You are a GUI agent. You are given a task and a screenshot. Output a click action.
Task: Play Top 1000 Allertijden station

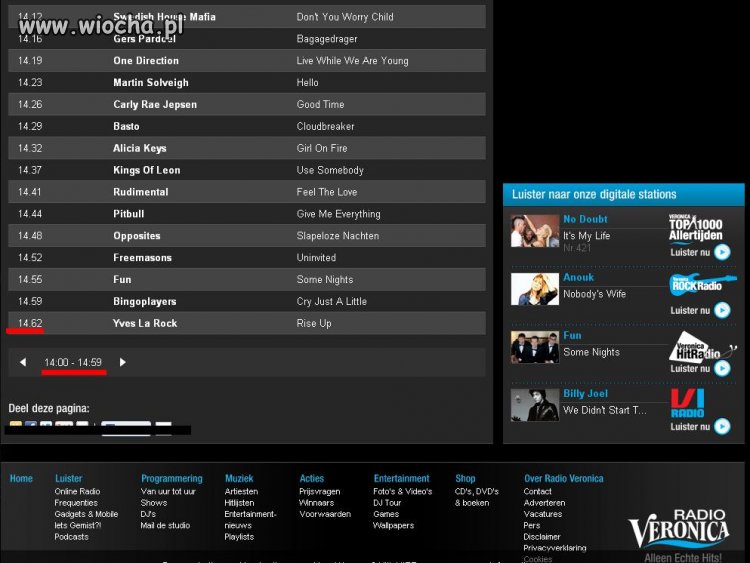pos(722,252)
